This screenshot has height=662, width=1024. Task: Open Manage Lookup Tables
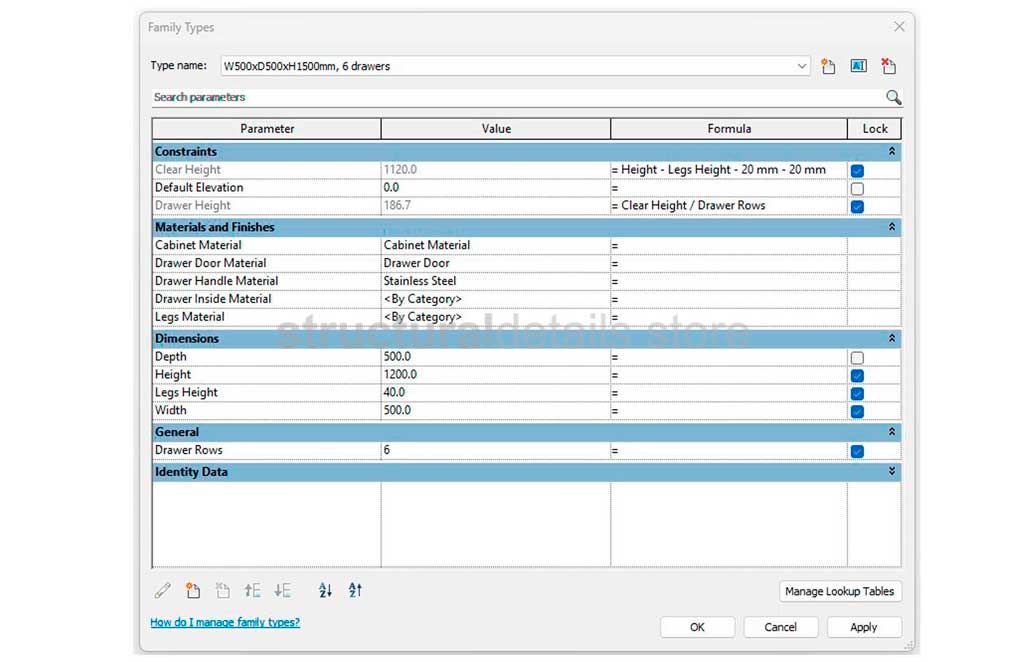pos(839,591)
